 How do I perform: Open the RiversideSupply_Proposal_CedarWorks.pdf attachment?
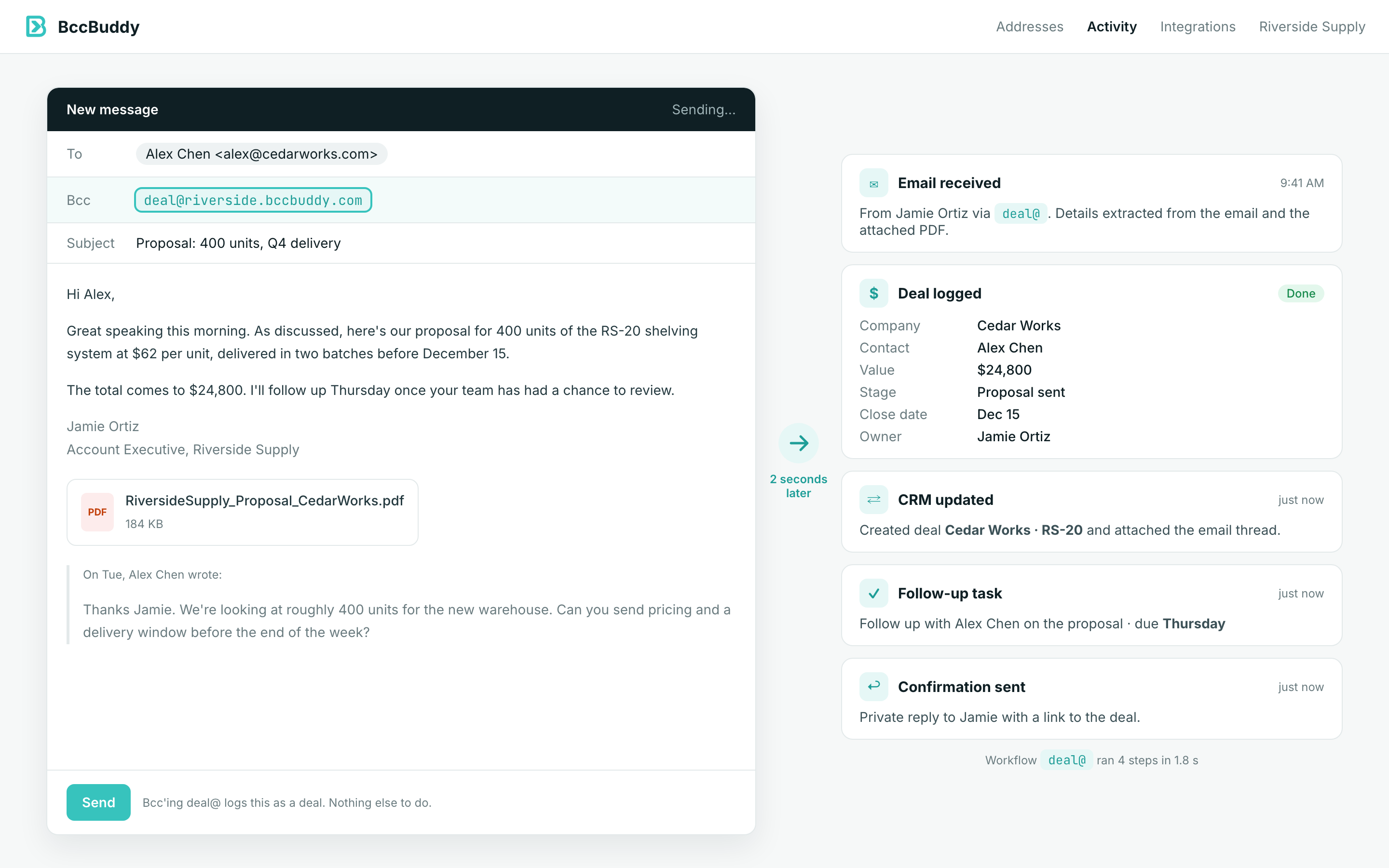point(242,512)
